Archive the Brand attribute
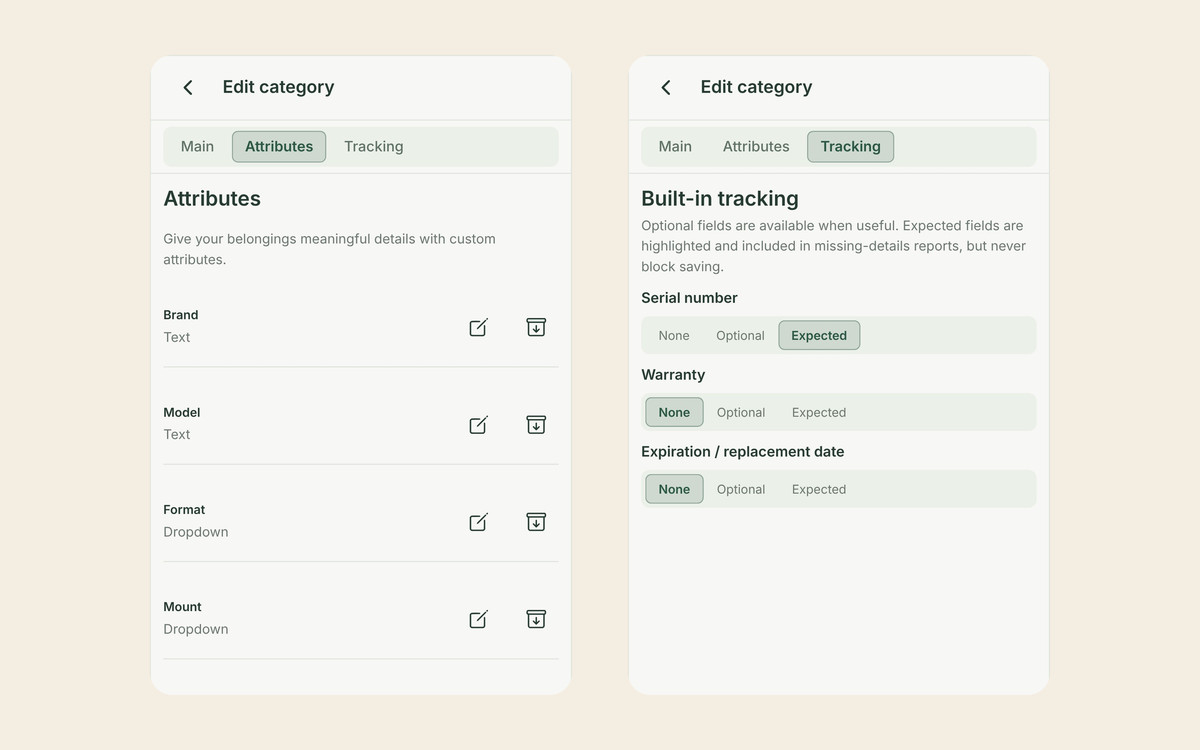 (x=536, y=327)
